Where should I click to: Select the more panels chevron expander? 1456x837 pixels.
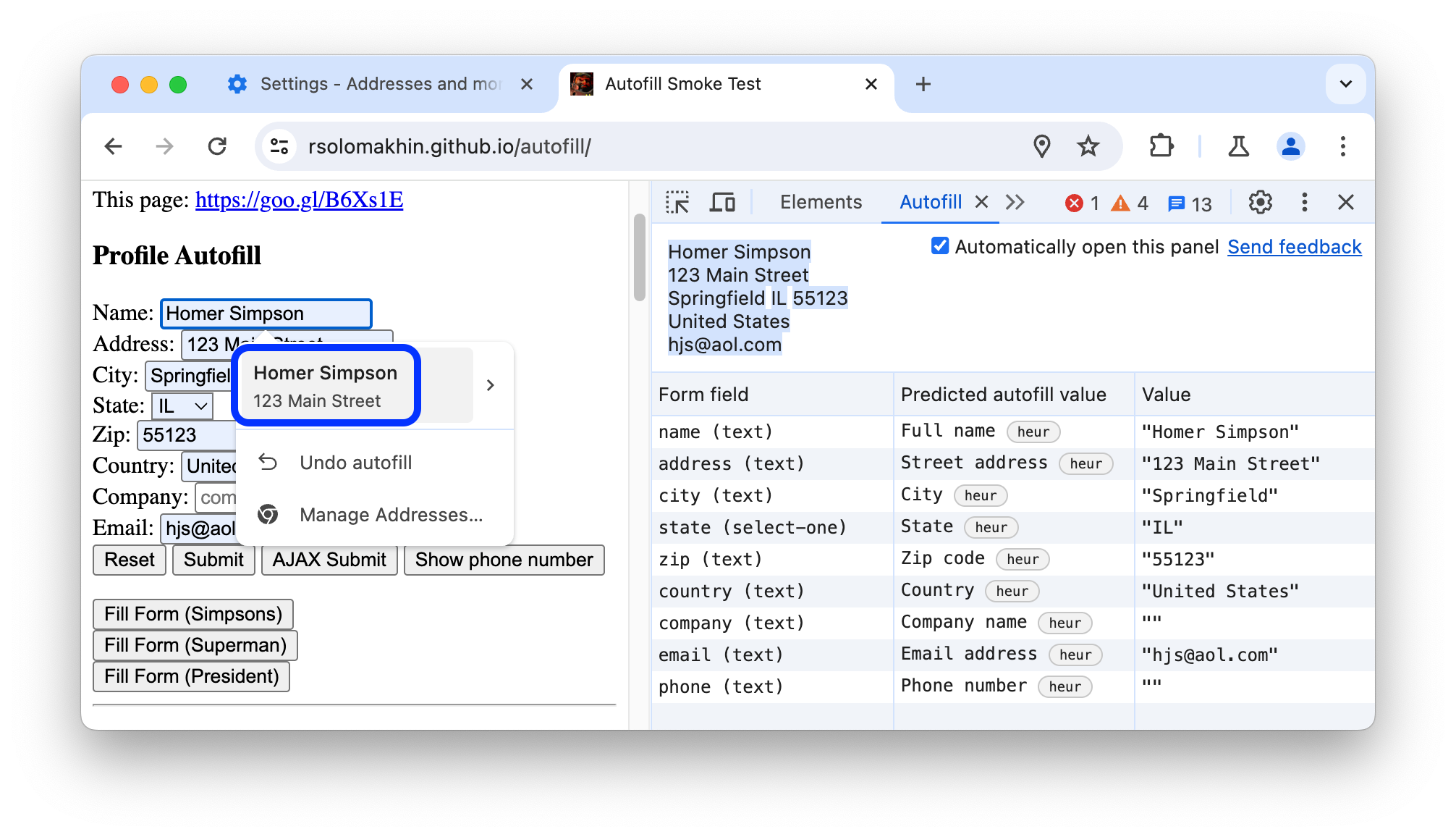coord(1015,201)
